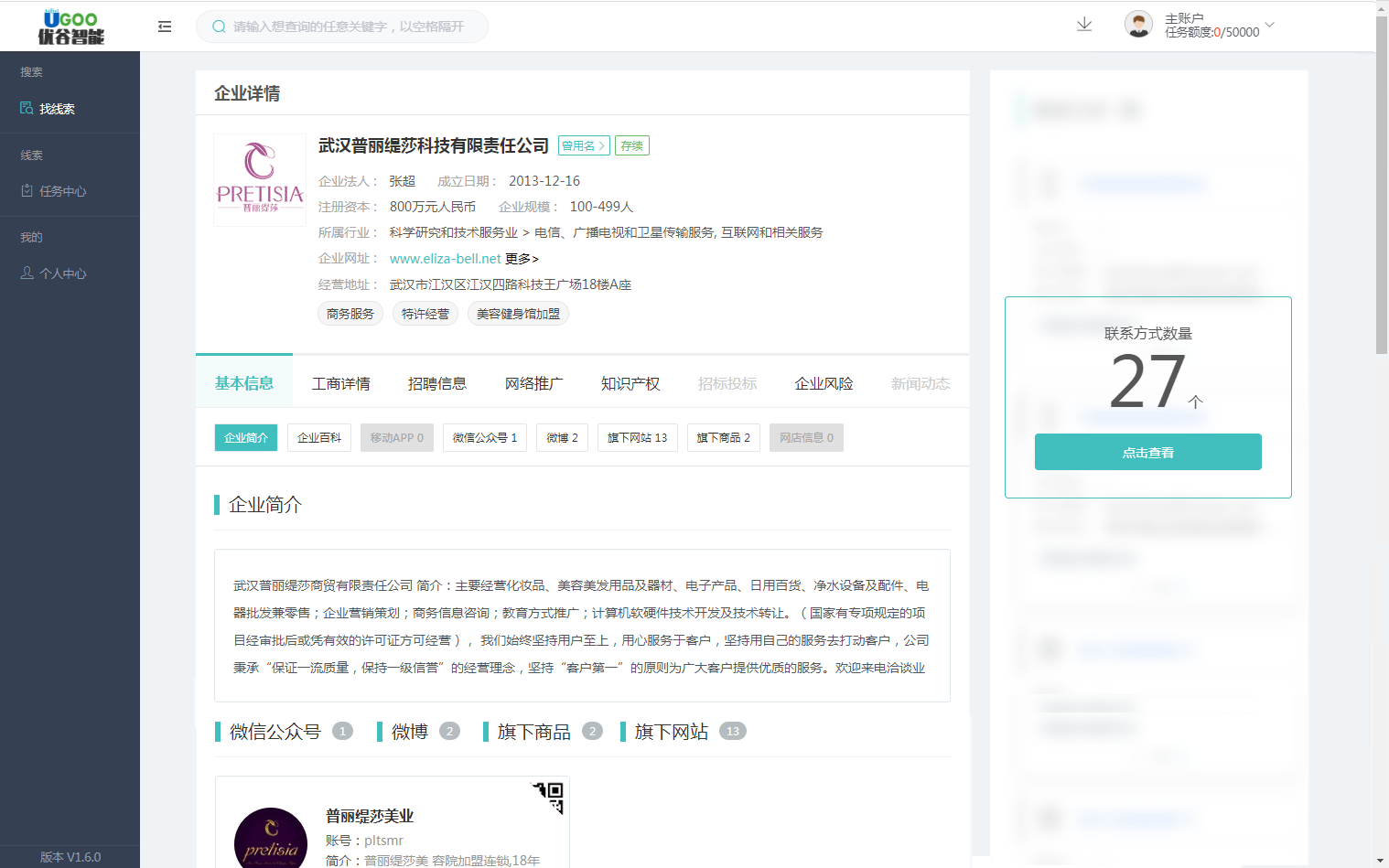Click 点击查看 to view contact details

point(1148,452)
